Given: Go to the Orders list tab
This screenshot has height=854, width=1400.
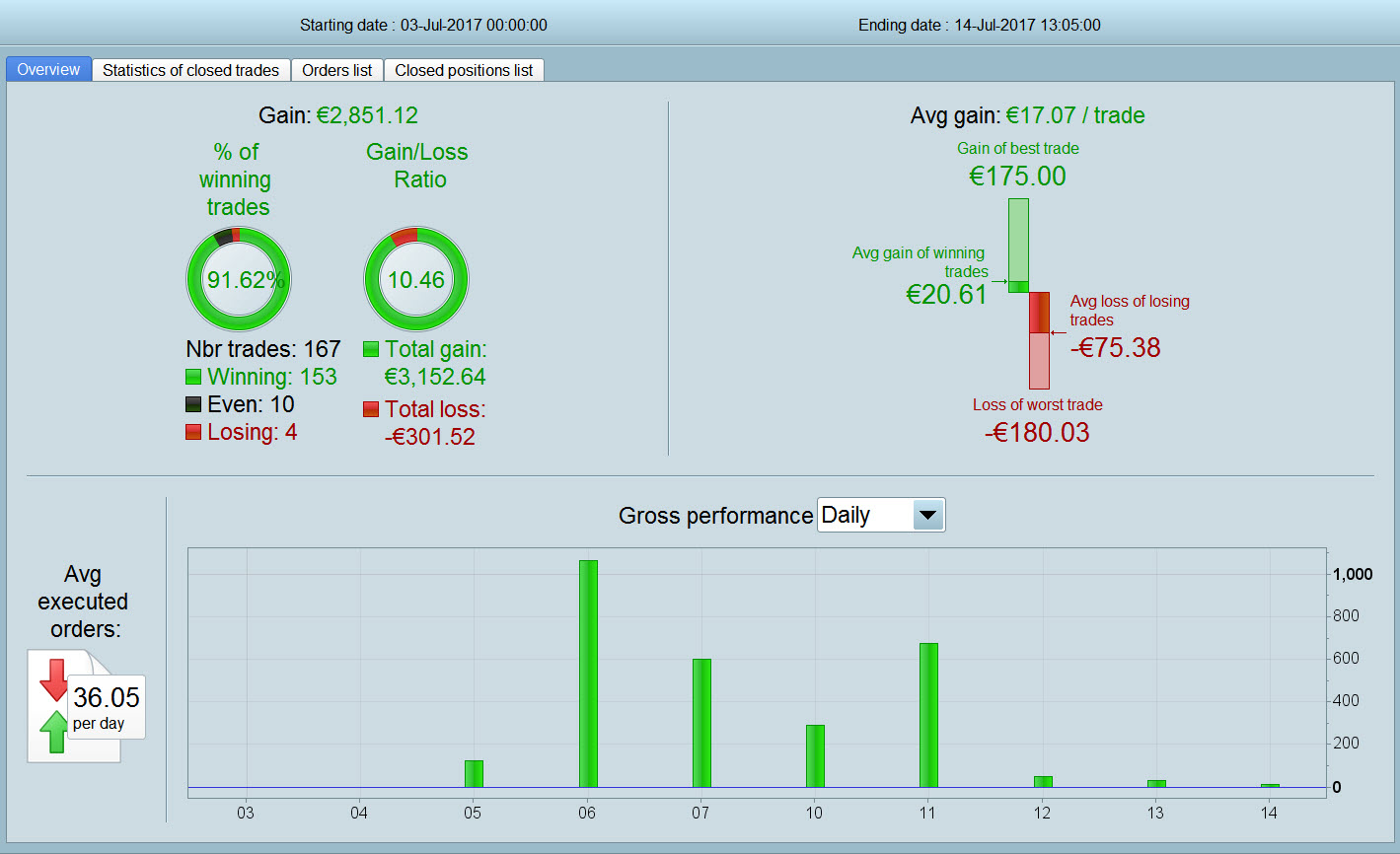Looking at the screenshot, I should (x=337, y=70).
